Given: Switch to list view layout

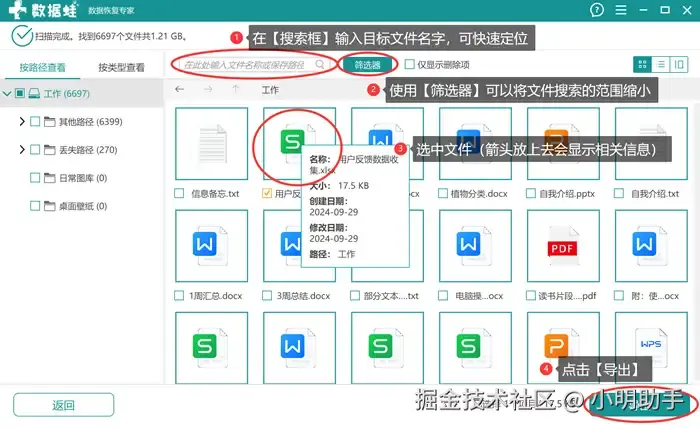Looking at the screenshot, I should tap(661, 65).
